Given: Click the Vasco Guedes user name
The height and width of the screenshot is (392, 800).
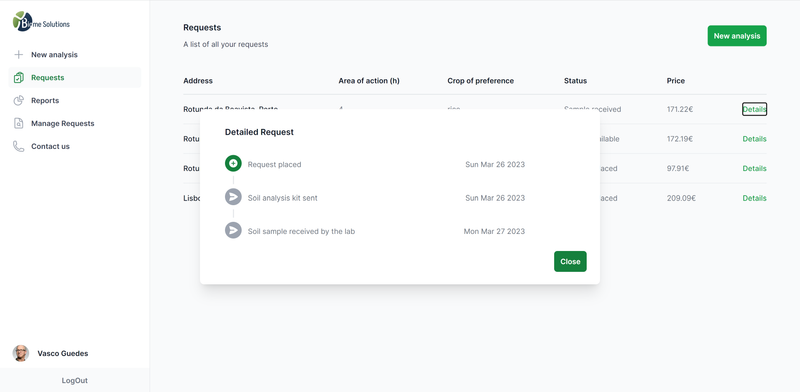Looking at the screenshot, I should [63, 353].
